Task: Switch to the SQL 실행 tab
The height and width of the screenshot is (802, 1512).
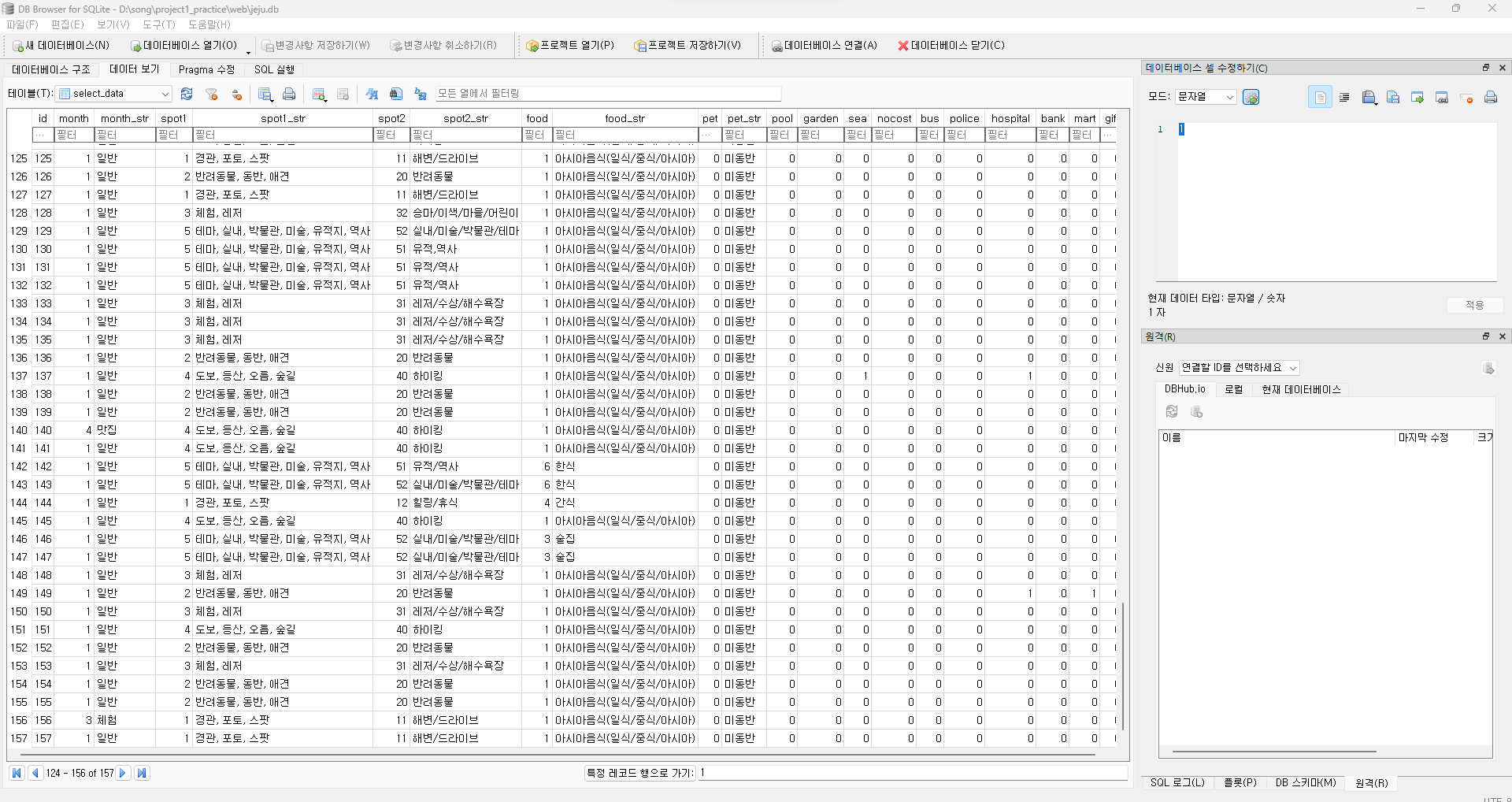Action: (x=273, y=69)
